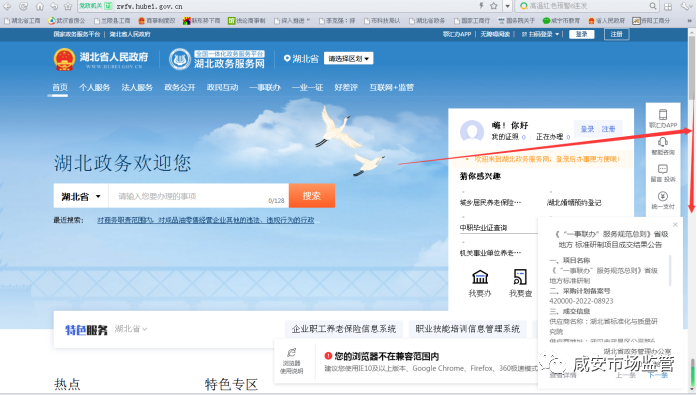697x395 pixels.
Task: Click 注册 in the user card
Action: (608, 129)
